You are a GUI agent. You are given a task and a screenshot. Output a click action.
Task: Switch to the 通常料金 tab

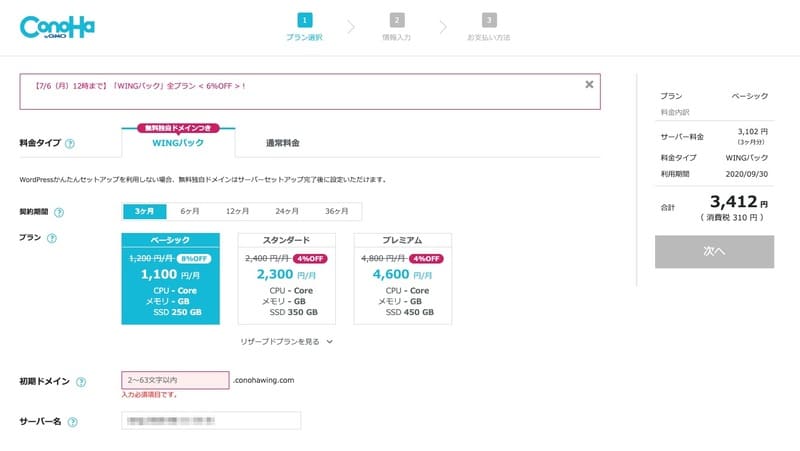[x=283, y=143]
